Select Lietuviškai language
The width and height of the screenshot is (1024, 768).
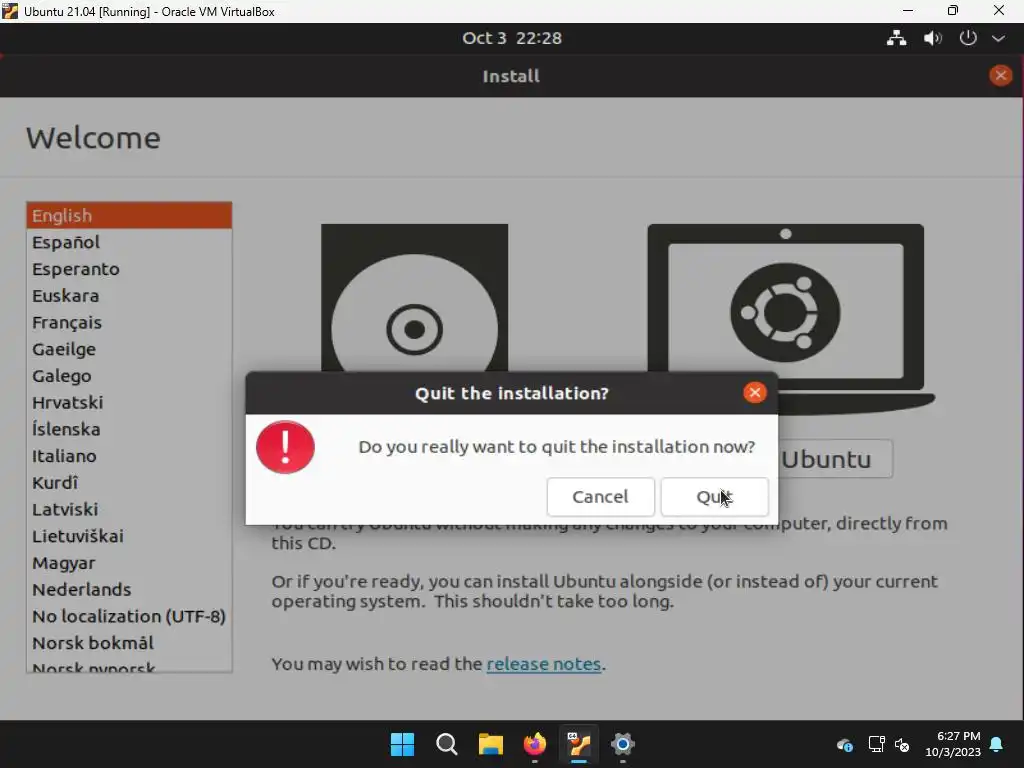tap(129, 536)
